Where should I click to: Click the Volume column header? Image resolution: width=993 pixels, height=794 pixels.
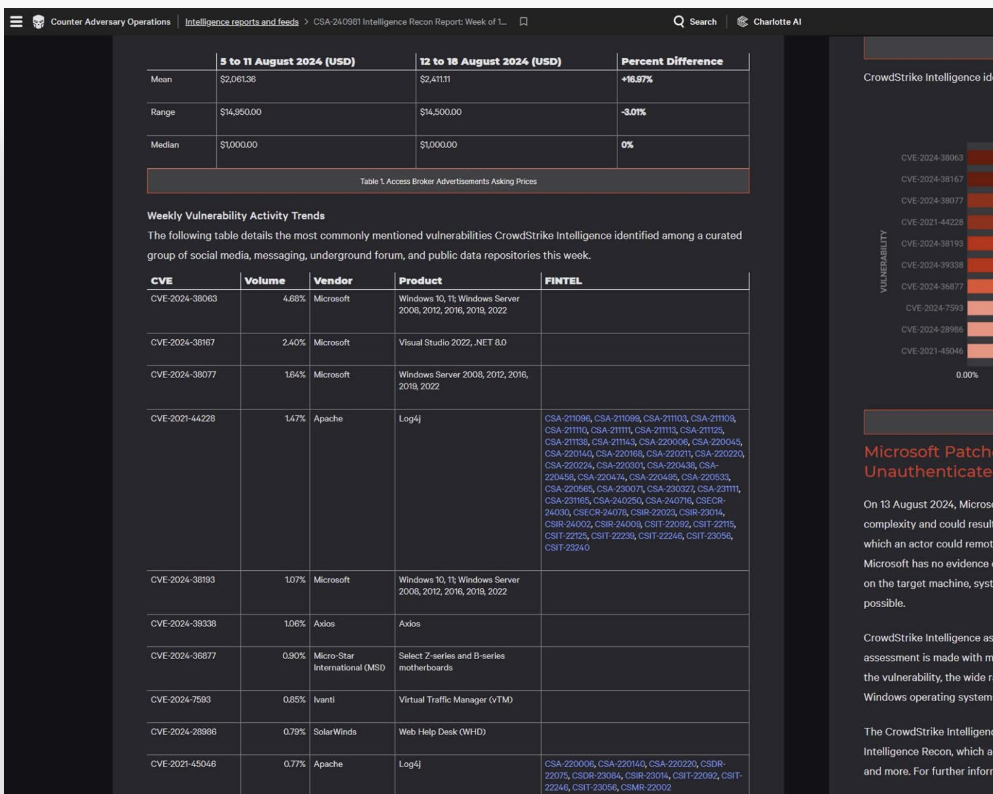coord(266,281)
